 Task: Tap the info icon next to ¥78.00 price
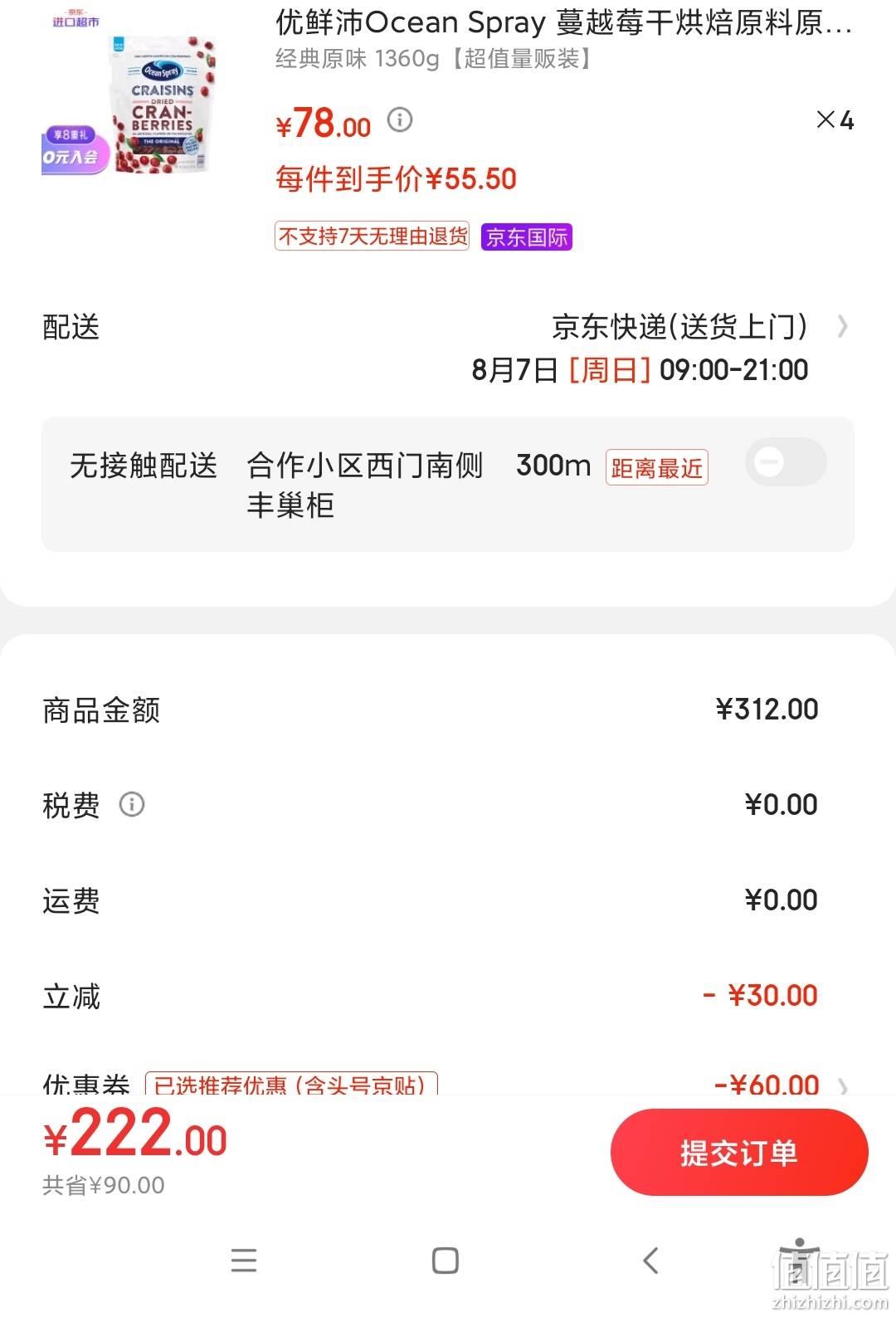[400, 120]
